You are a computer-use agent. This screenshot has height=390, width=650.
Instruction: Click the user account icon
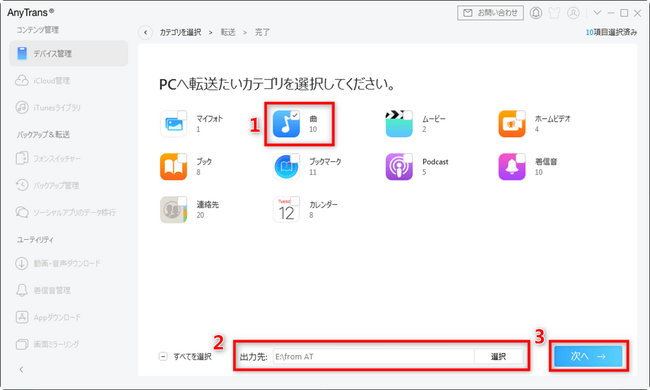(x=573, y=13)
